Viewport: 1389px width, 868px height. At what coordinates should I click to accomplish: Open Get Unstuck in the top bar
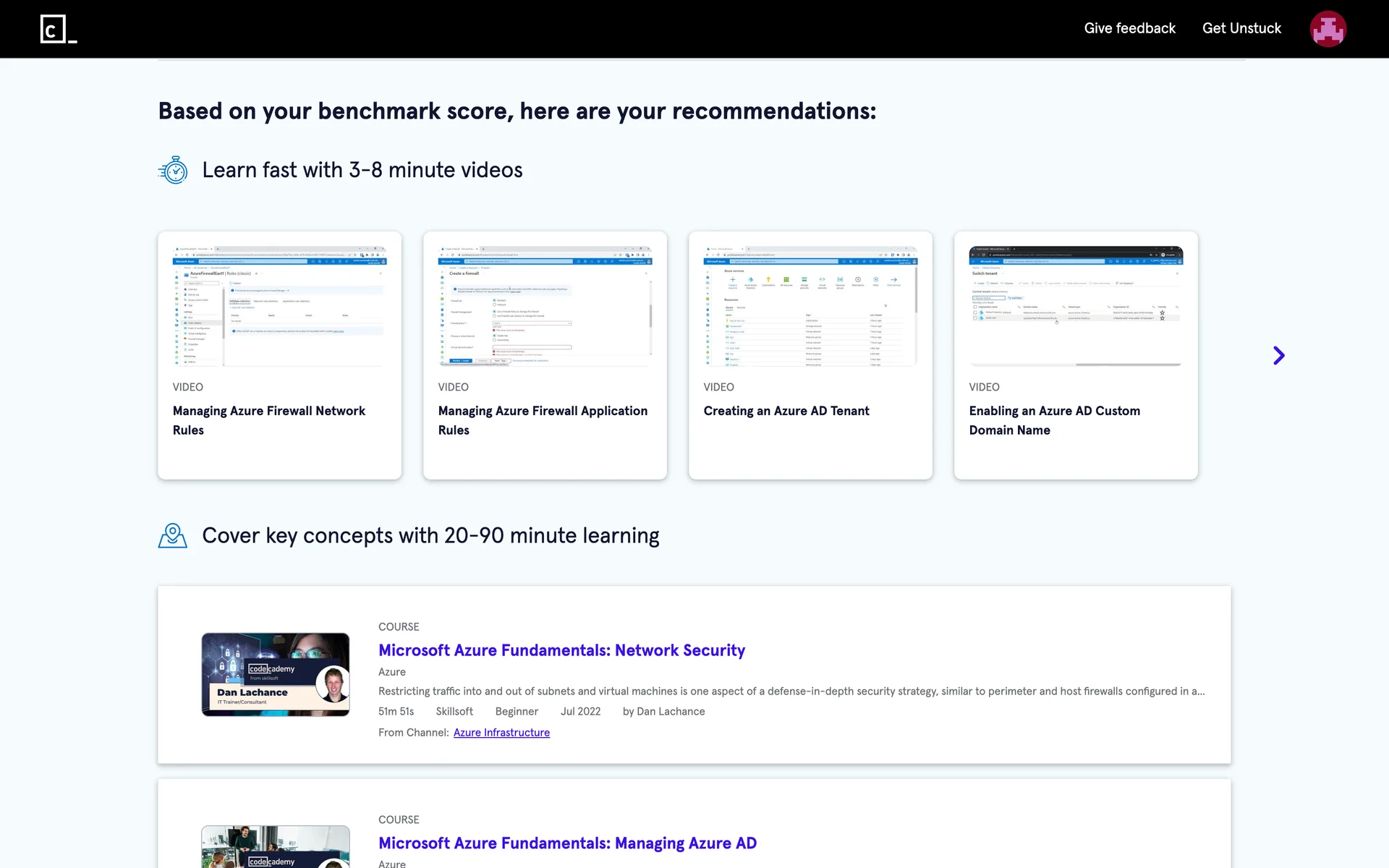tap(1241, 28)
